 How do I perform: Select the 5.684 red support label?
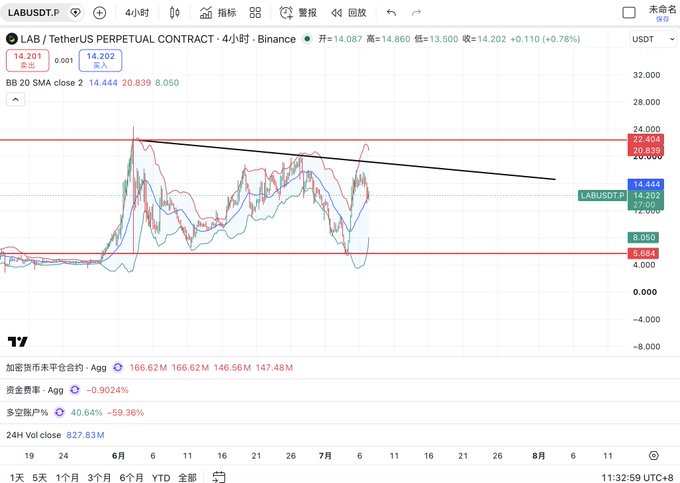pos(643,253)
